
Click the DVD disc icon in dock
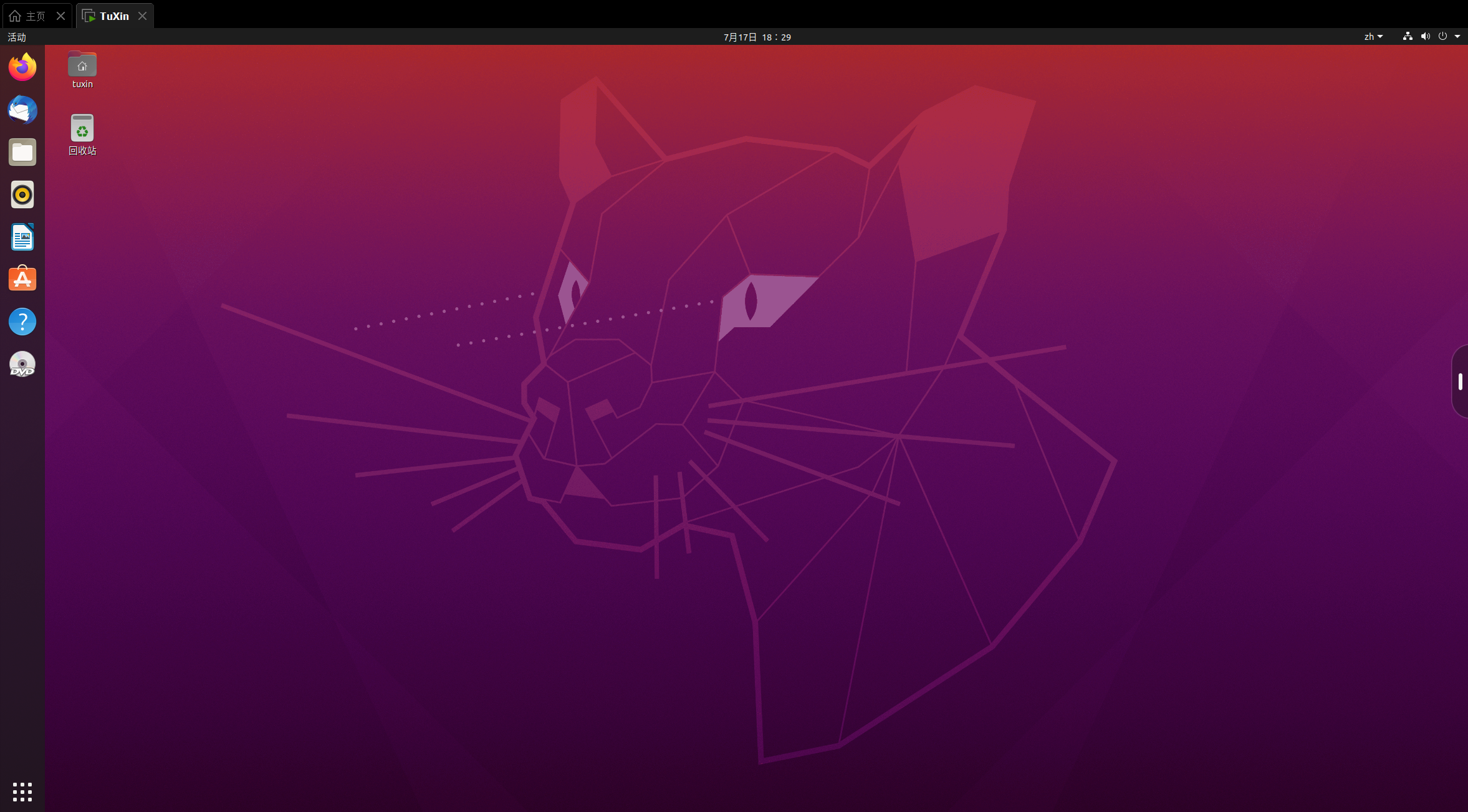click(x=22, y=365)
